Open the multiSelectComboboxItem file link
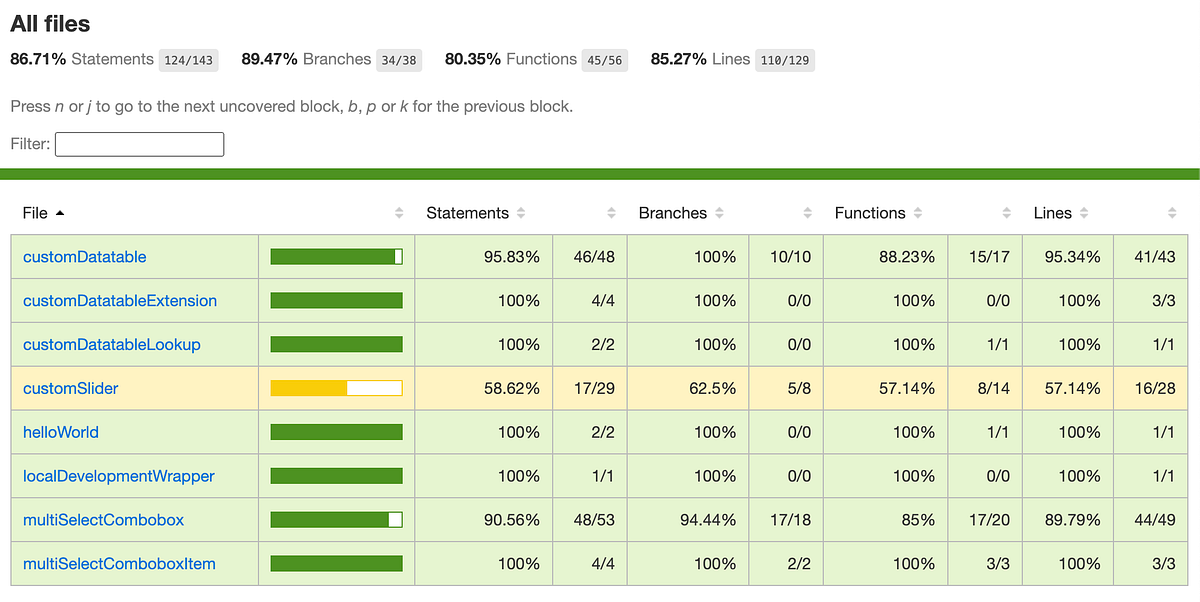 119,565
